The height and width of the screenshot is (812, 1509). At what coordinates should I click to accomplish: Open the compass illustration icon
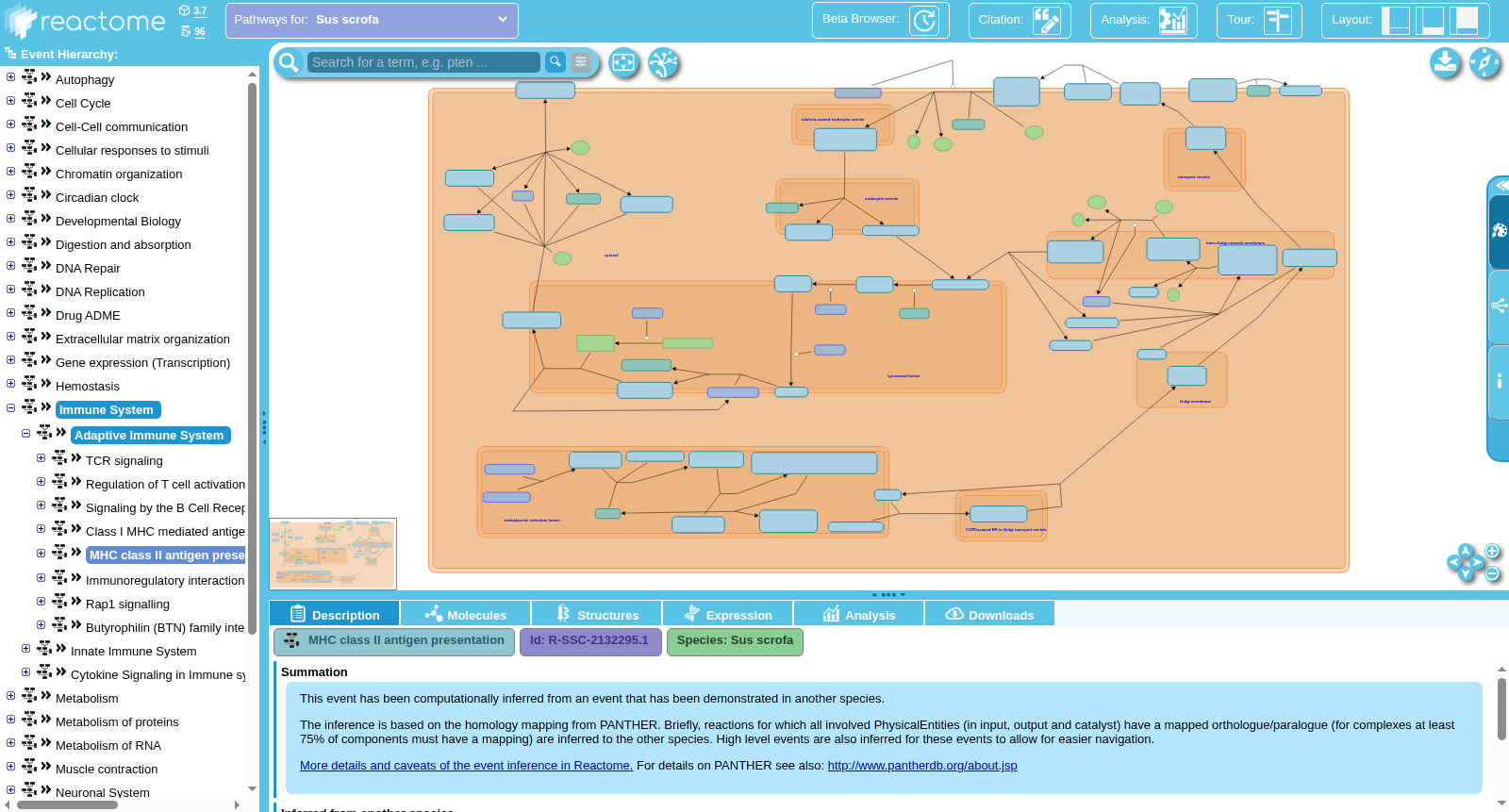point(1484,62)
